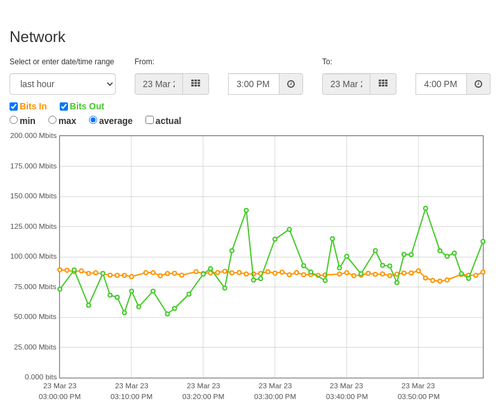Enable the actual checkbox
The image size is (500, 403).
(x=150, y=120)
